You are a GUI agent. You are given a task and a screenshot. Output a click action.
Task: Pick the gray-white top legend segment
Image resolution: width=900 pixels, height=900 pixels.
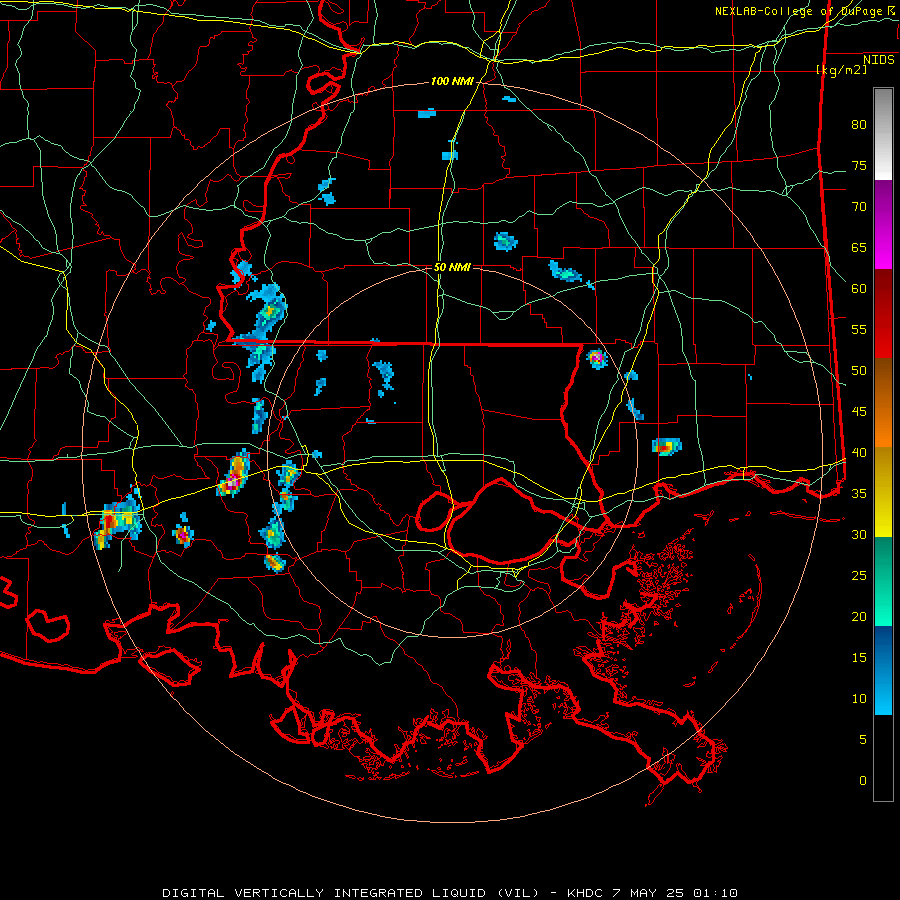(x=883, y=135)
